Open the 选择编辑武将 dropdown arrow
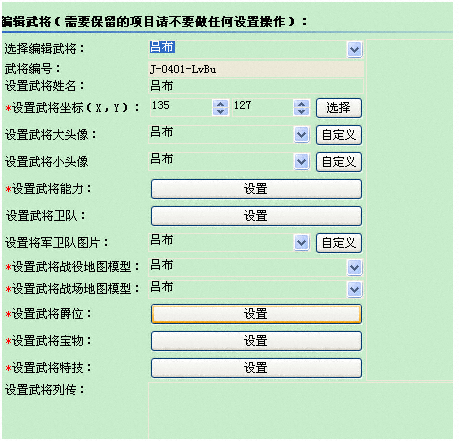The image size is (459, 441). point(354,50)
